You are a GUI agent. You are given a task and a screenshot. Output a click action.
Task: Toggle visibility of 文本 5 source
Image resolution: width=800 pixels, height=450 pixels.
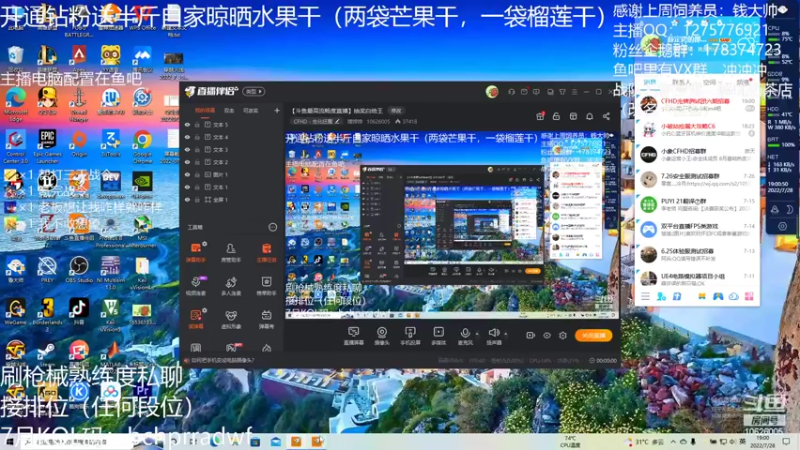tap(187, 124)
